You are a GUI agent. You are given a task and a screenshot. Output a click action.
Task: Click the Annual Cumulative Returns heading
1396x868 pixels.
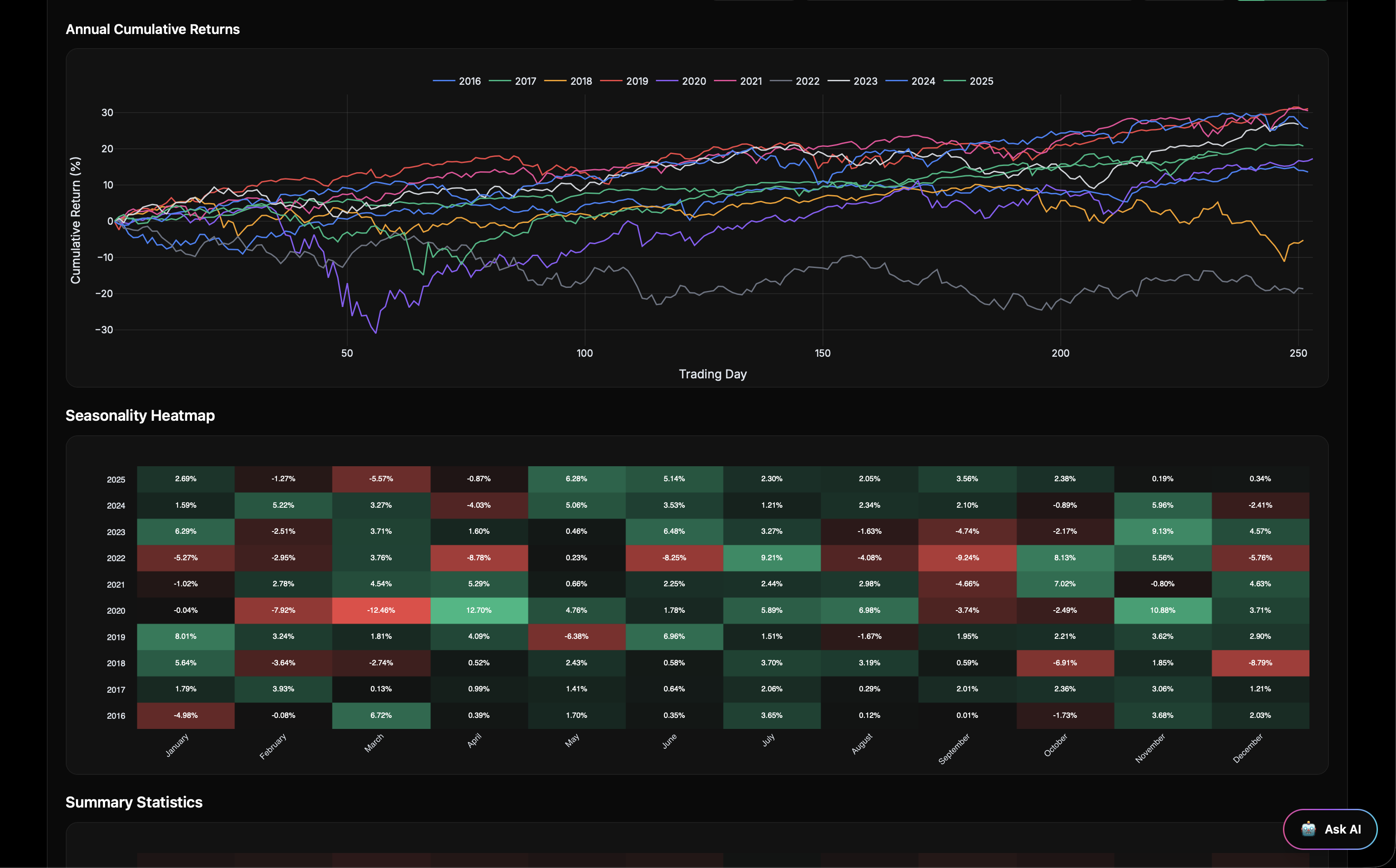[152, 29]
